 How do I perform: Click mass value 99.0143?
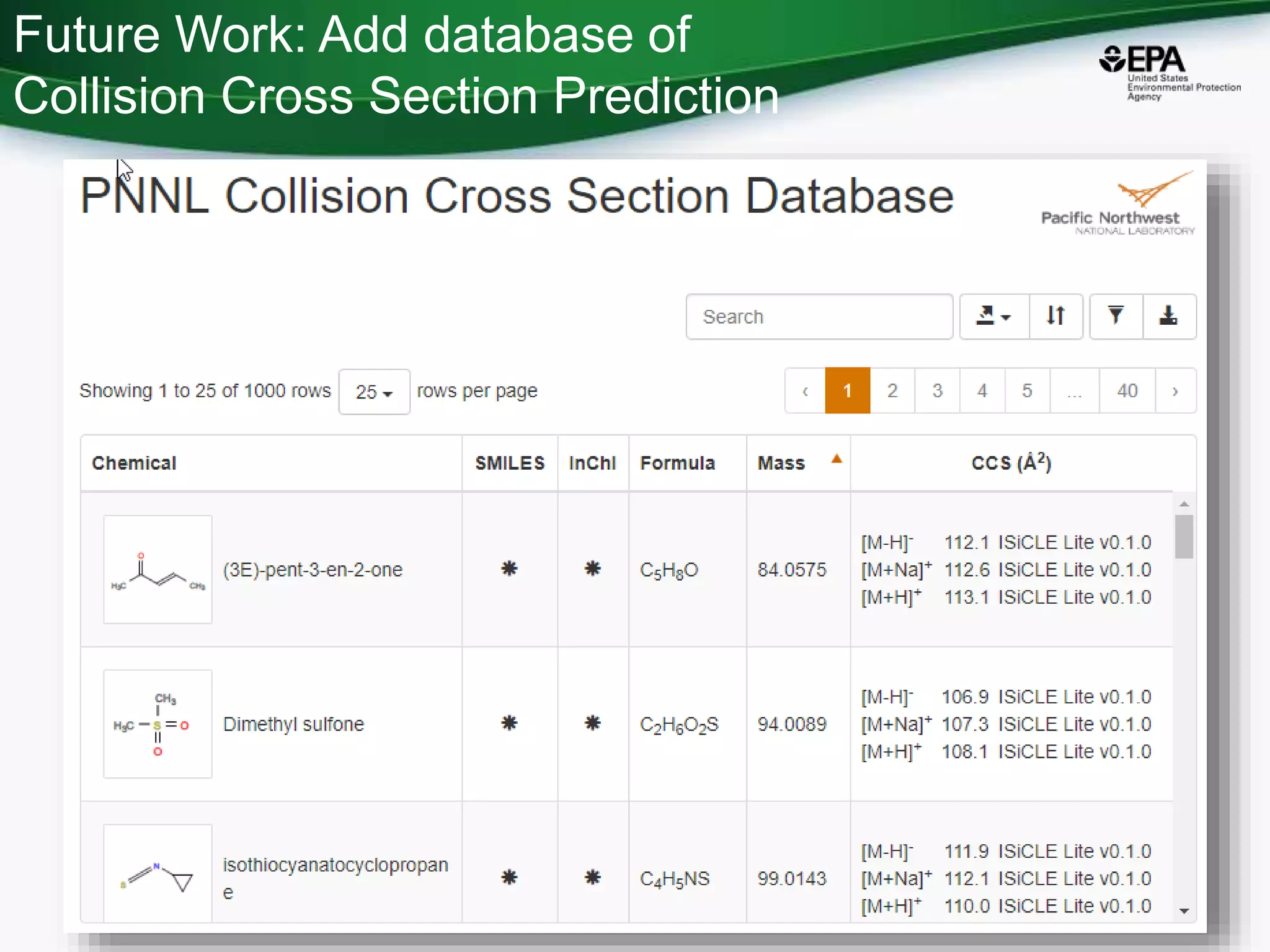pyautogui.click(x=792, y=878)
